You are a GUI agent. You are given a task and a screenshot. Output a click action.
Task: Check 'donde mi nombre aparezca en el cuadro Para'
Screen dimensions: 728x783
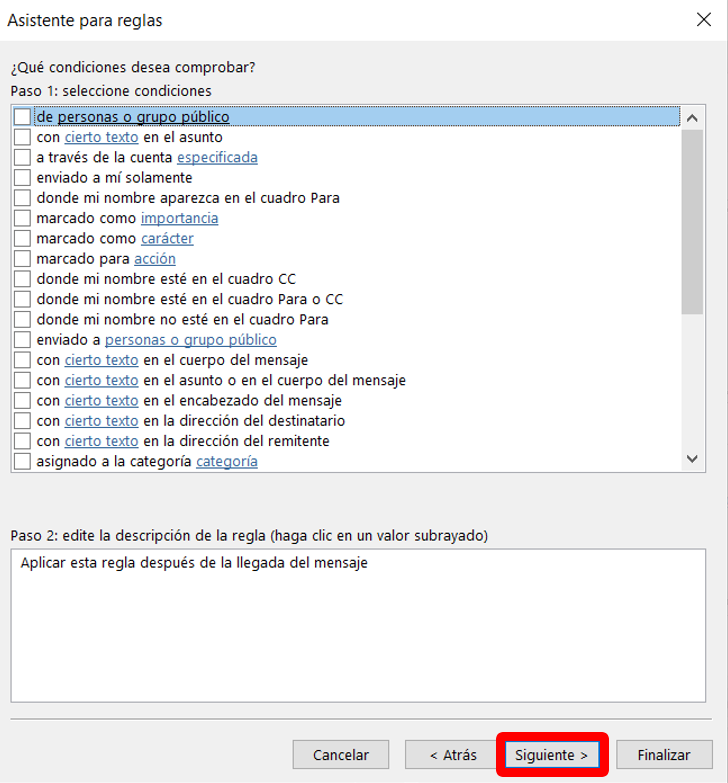point(22,198)
